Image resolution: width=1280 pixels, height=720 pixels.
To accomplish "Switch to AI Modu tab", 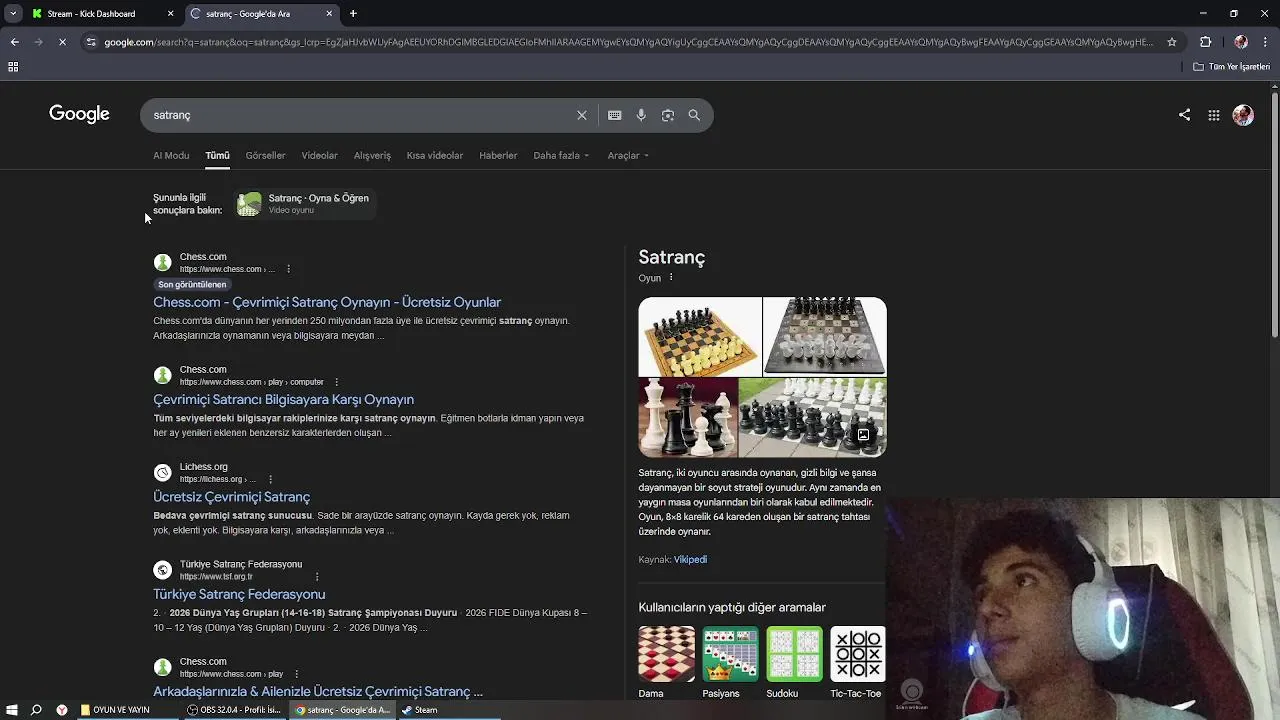I will click(171, 156).
